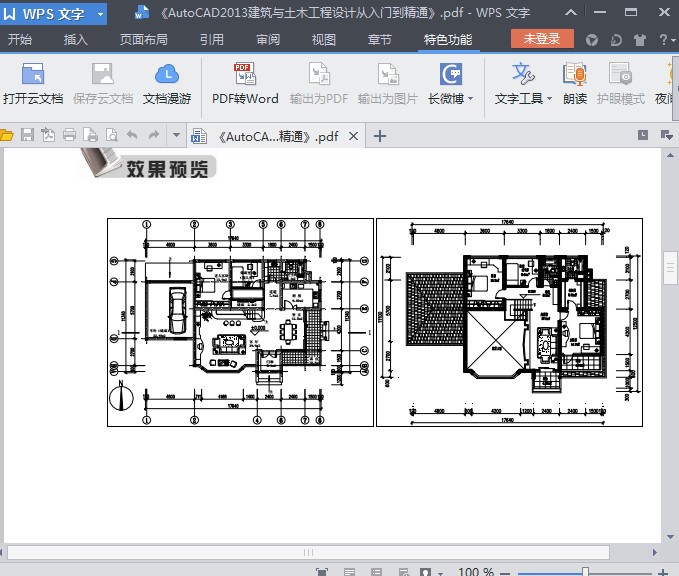The width and height of the screenshot is (679, 576).
Task: Click the export PDF quick-access icon
Action: click(48, 135)
